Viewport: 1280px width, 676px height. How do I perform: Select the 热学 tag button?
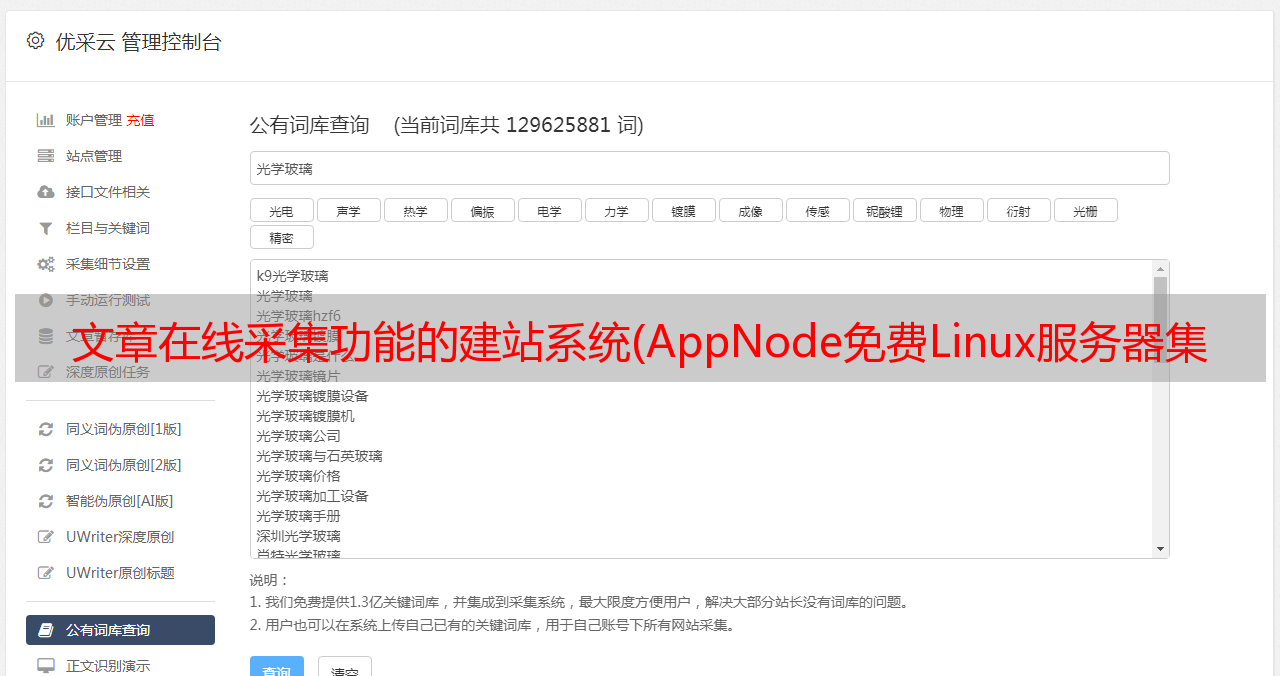[415, 210]
